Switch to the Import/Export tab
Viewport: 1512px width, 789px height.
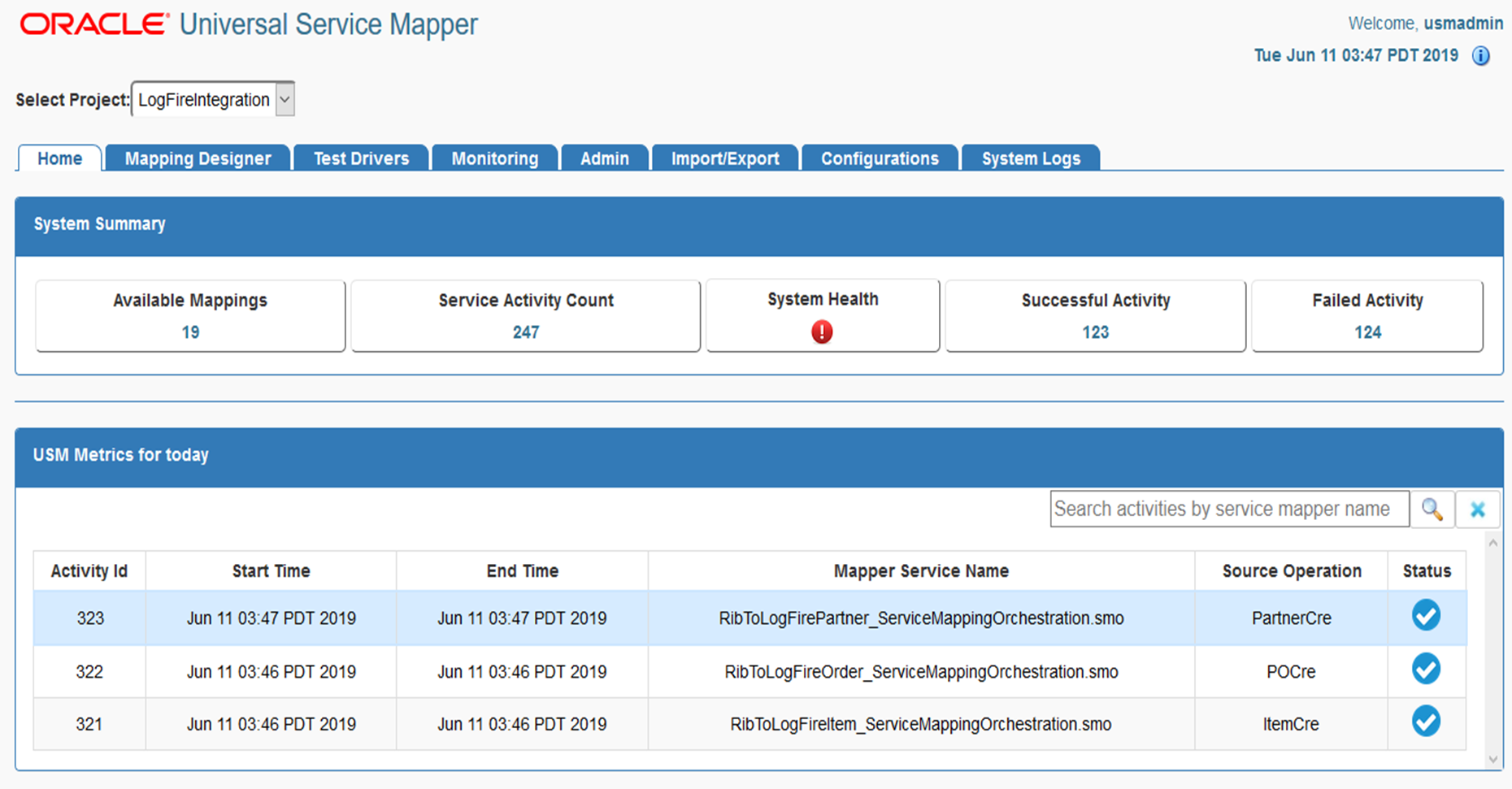pyautogui.click(x=725, y=158)
